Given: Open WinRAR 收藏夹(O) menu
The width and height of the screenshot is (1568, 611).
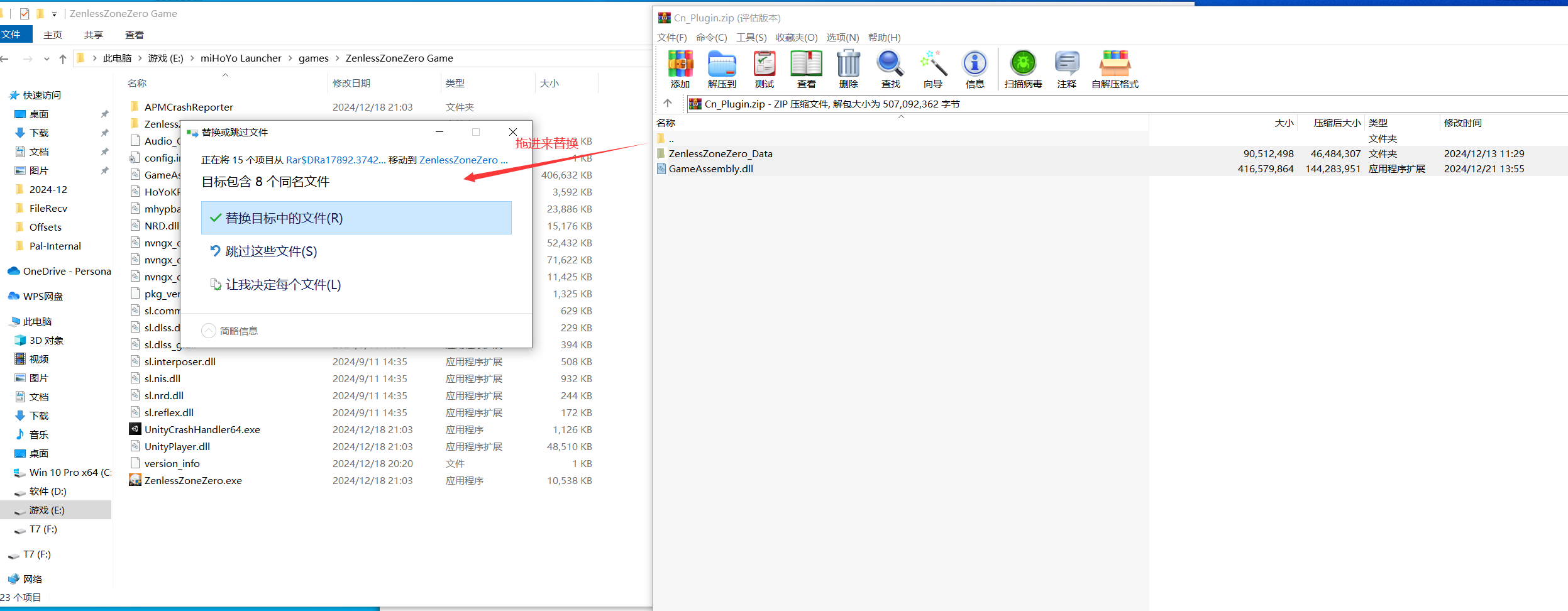Looking at the screenshot, I should (797, 37).
